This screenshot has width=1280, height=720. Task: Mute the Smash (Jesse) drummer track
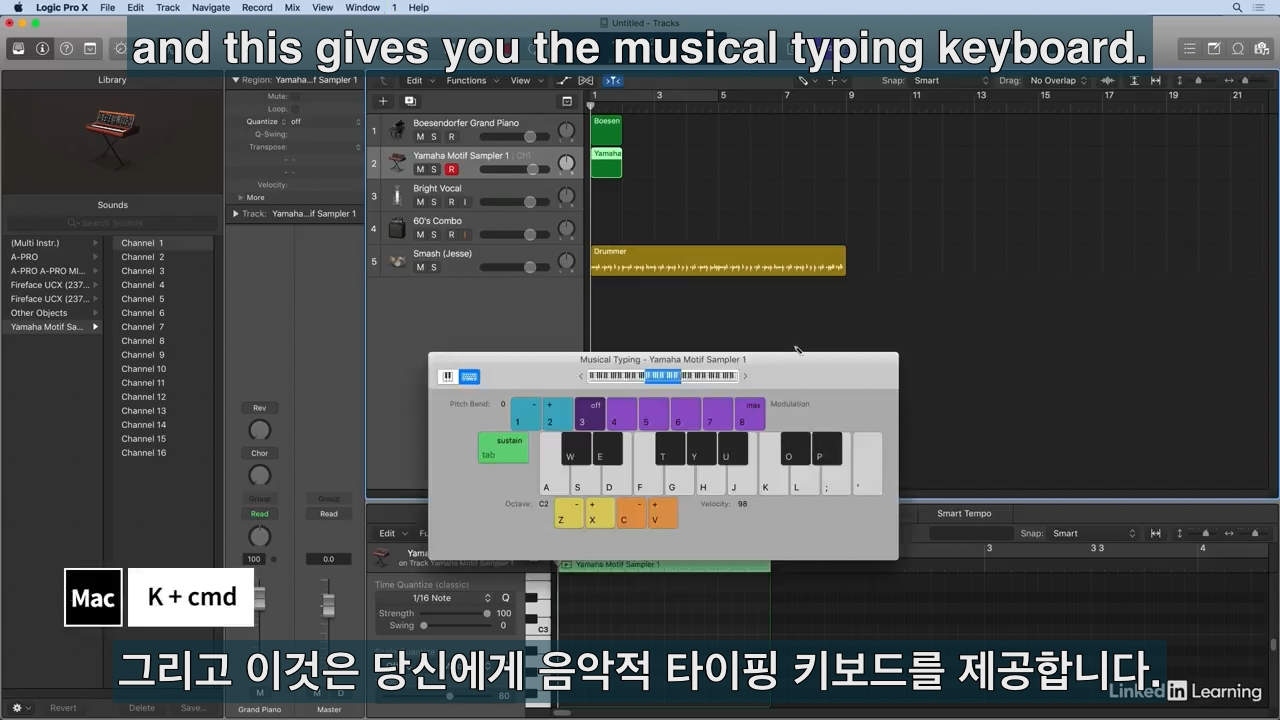[420, 268]
